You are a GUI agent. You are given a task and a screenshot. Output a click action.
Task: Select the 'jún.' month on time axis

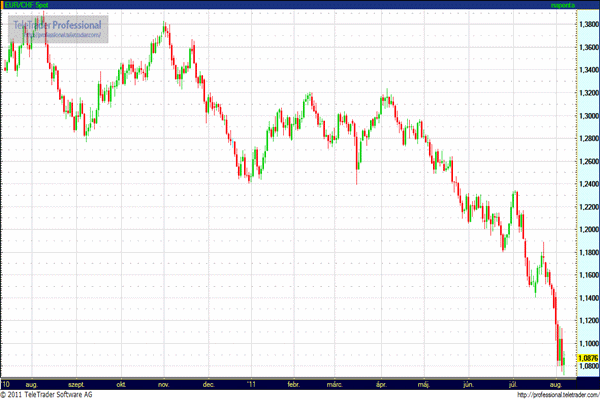point(469,383)
